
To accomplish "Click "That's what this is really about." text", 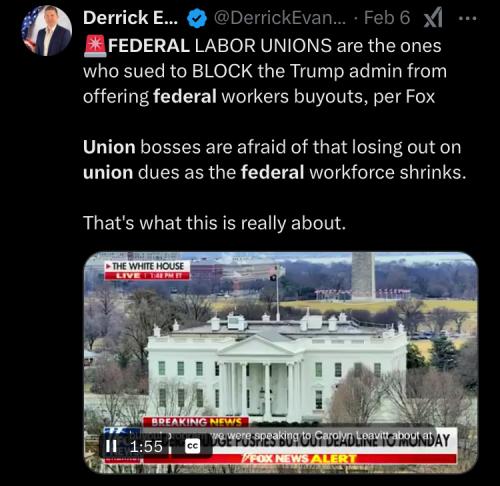I will pyautogui.click(x=215, y=223).
